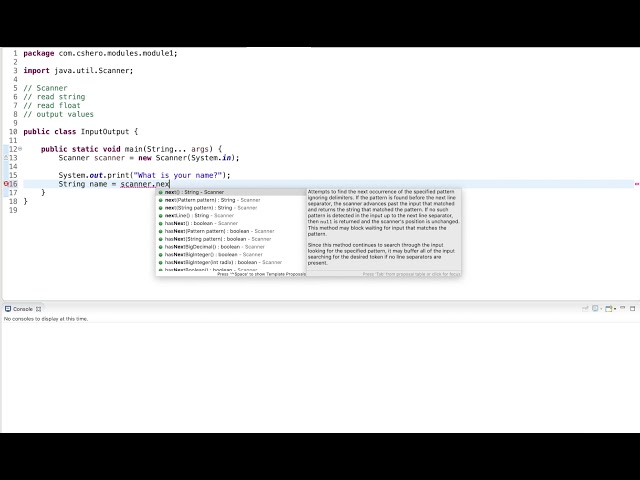Pick hasNext(String pattern) : boolean proposal
The height and width of the screenshot is (480, 640).
click(x=231, y=239)
